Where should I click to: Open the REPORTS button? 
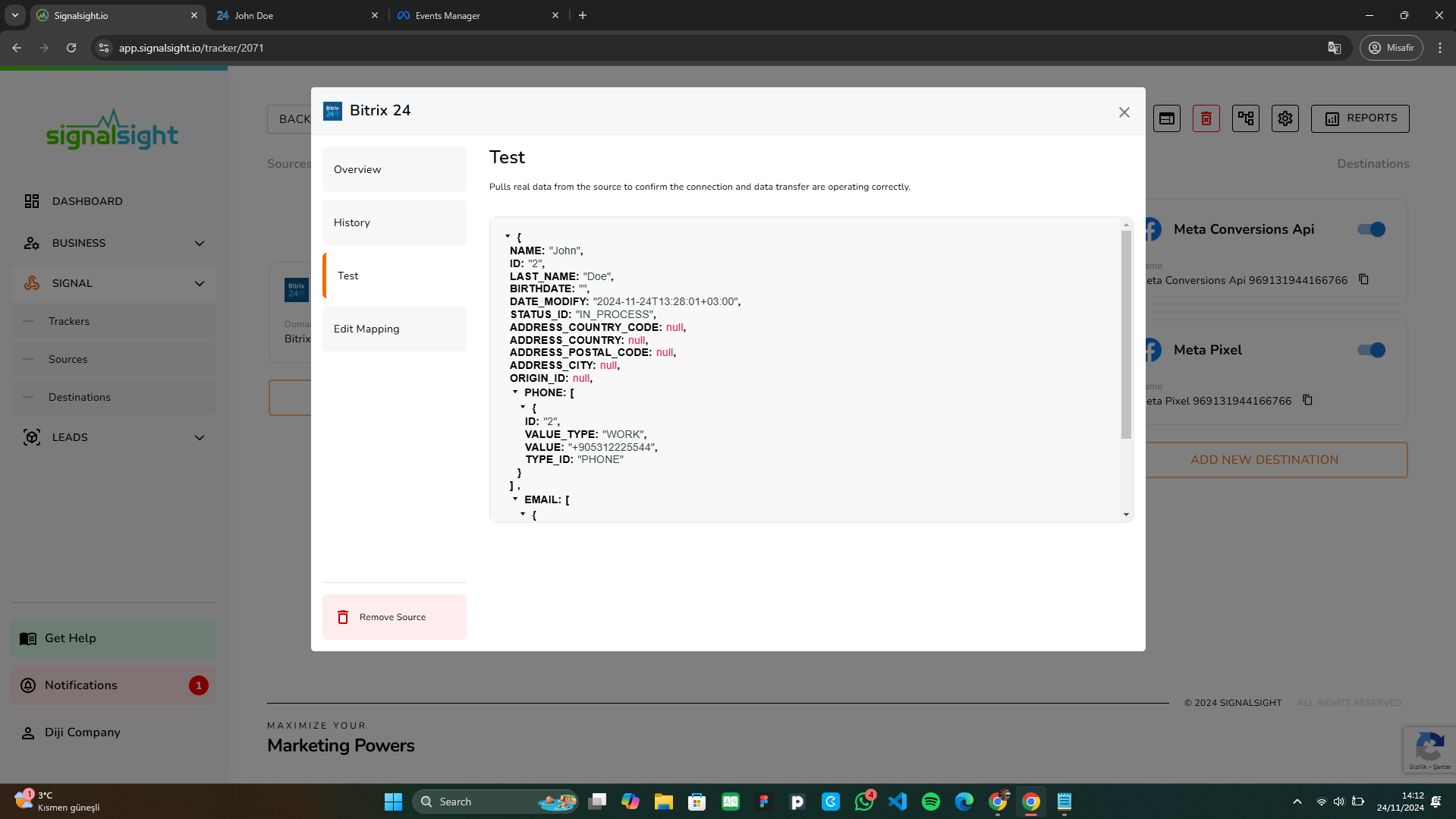[x=1360, y=118]
